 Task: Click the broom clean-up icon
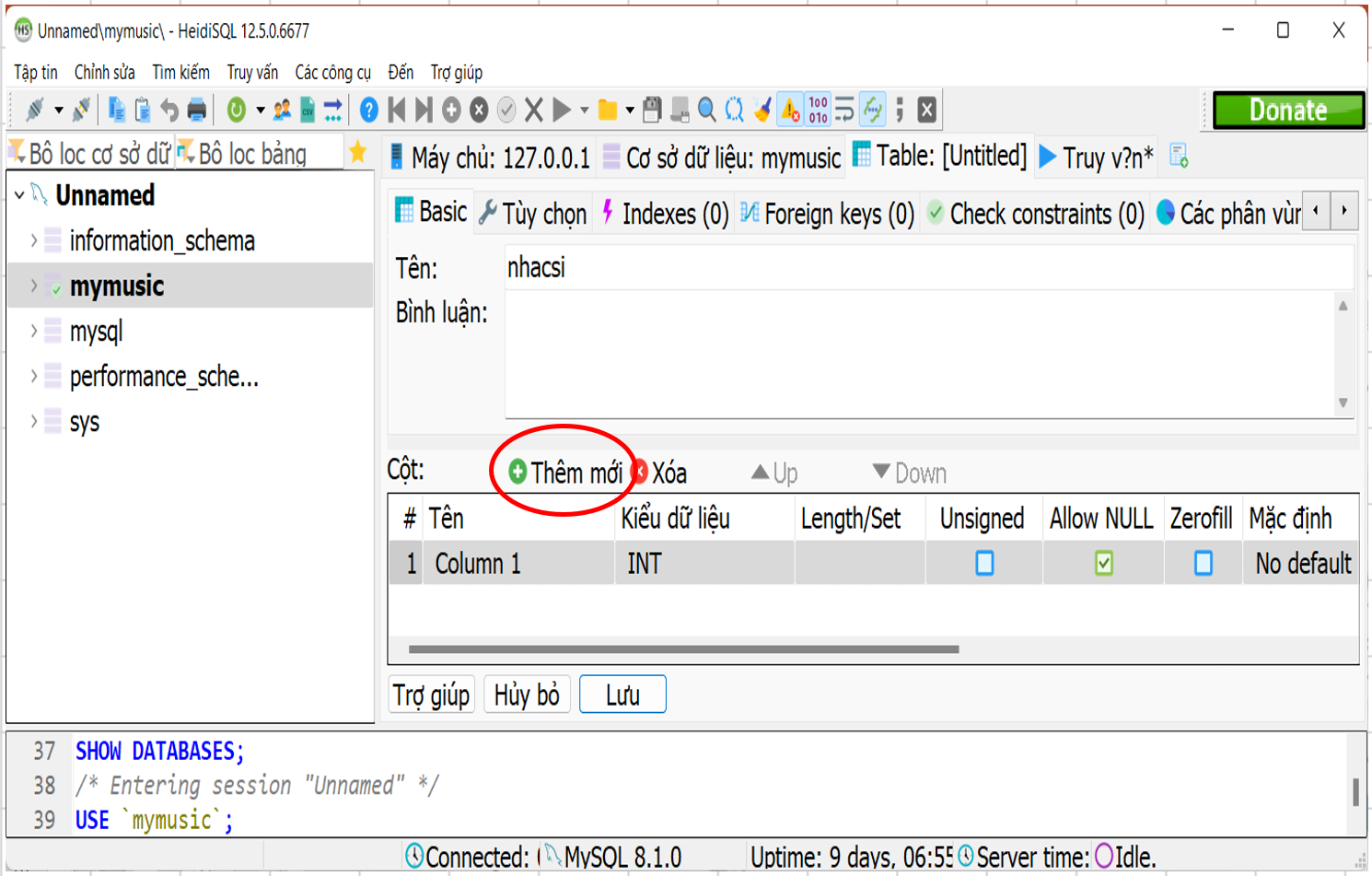pyautogui.click(x=762, y=111)
